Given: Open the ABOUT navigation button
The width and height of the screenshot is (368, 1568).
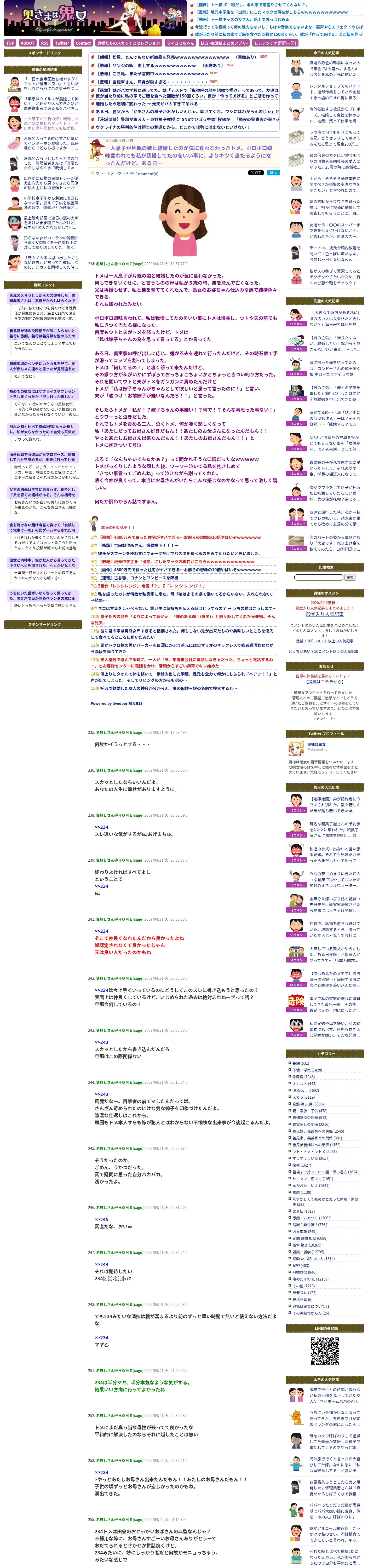Looking at the screenshot, I should 27,43.
